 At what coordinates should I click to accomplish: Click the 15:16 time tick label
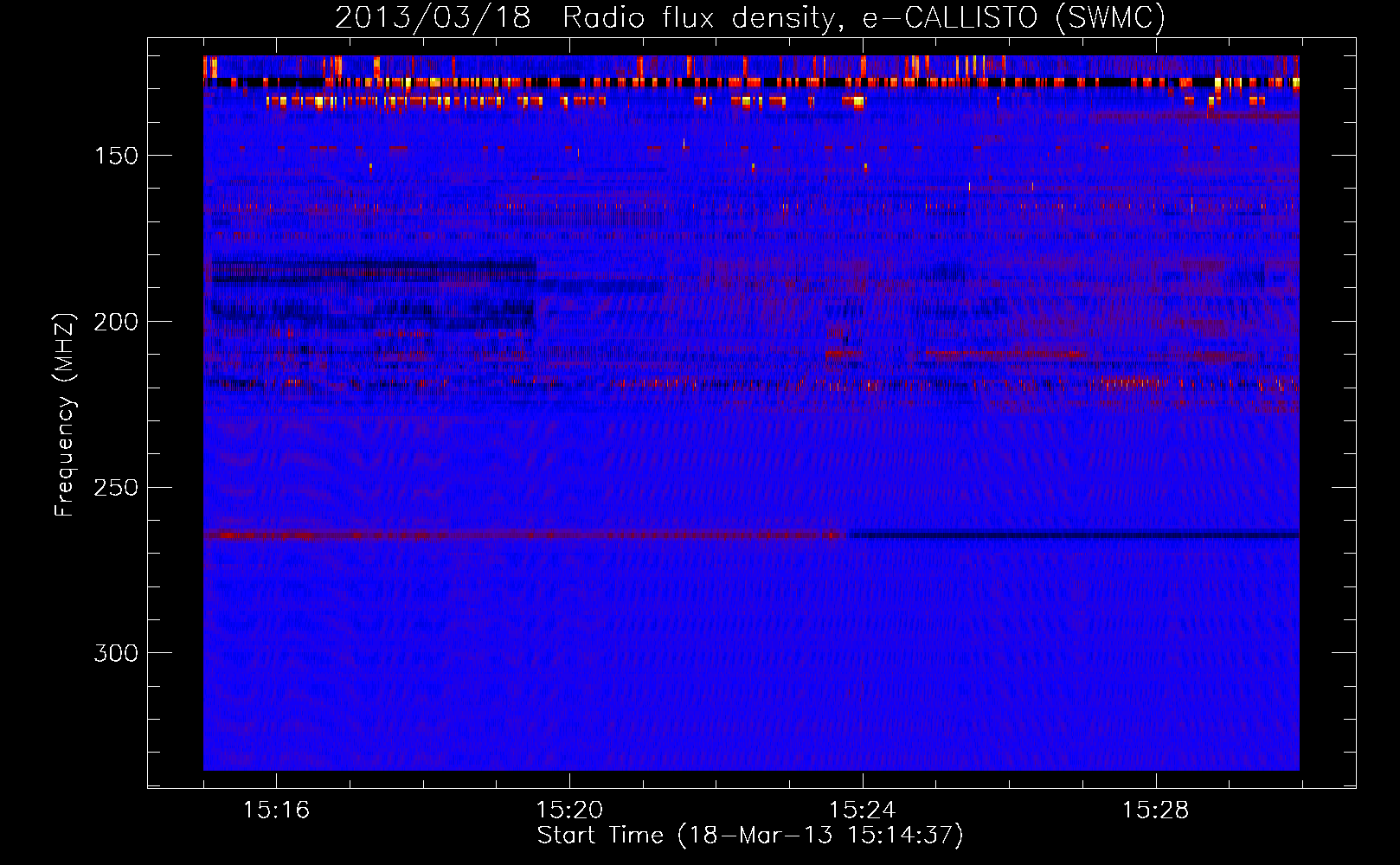click(x=276, y=811)
